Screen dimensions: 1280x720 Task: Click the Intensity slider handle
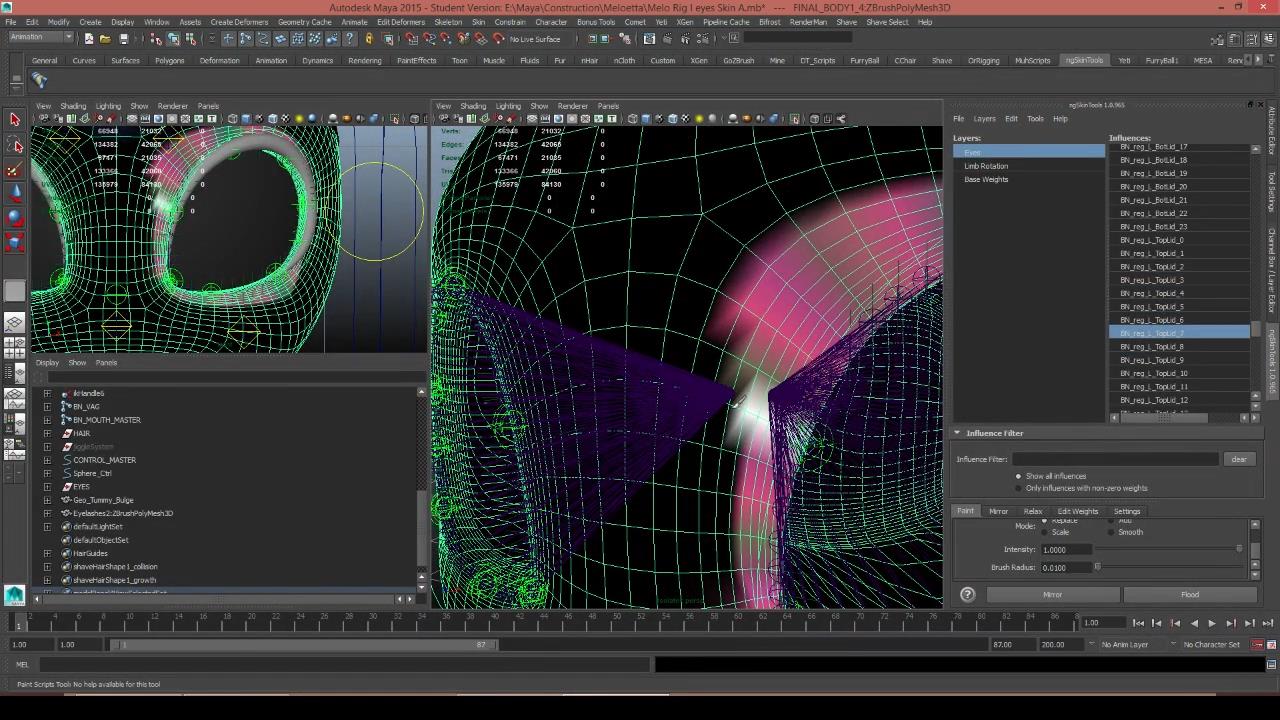pos(1239,549)
